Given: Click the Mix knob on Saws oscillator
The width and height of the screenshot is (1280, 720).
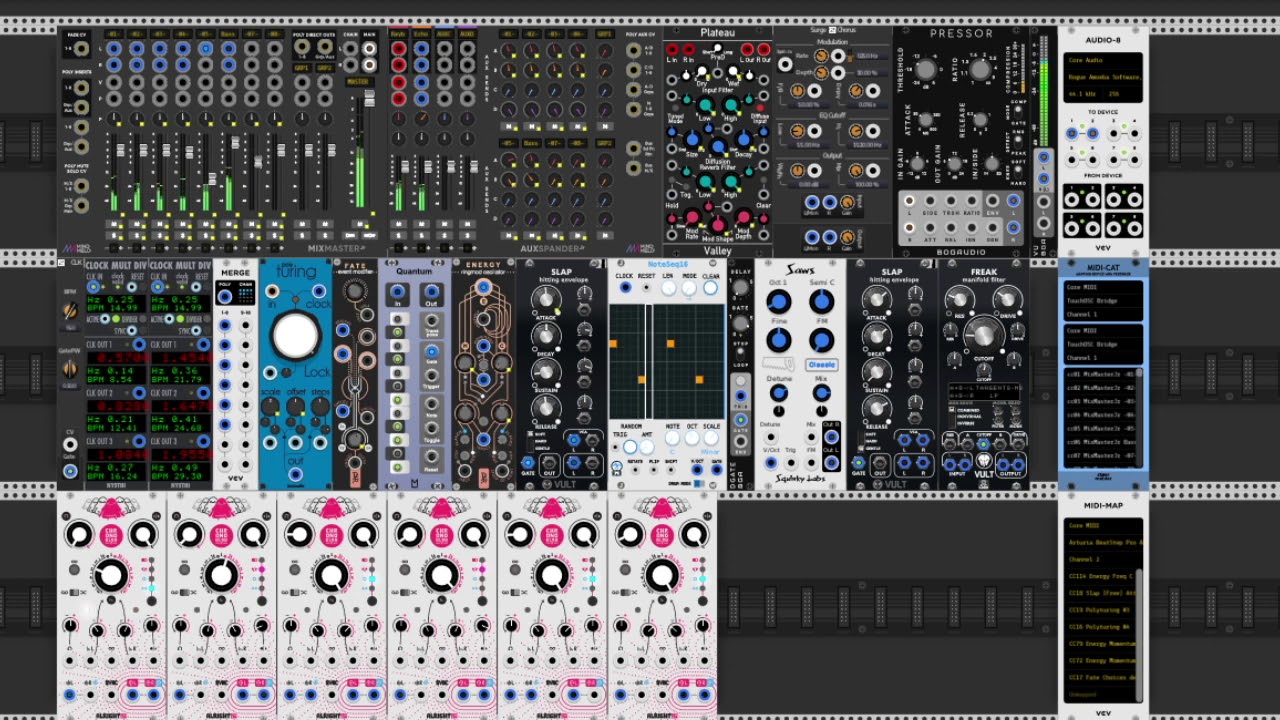Looking at the screenshot, I should click(x=822, y=393).
